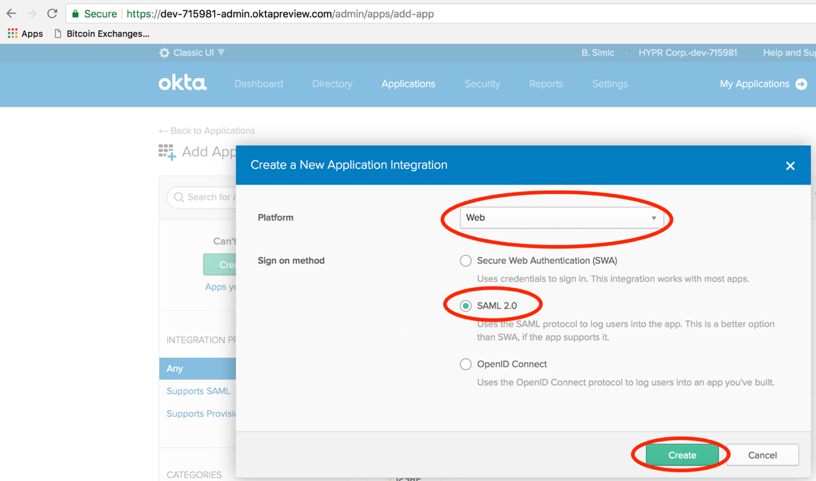Image resolution: width=816 pixels, height=481 pixels.
Task: Click the okta logo
Action: click(x=182, y=83)
